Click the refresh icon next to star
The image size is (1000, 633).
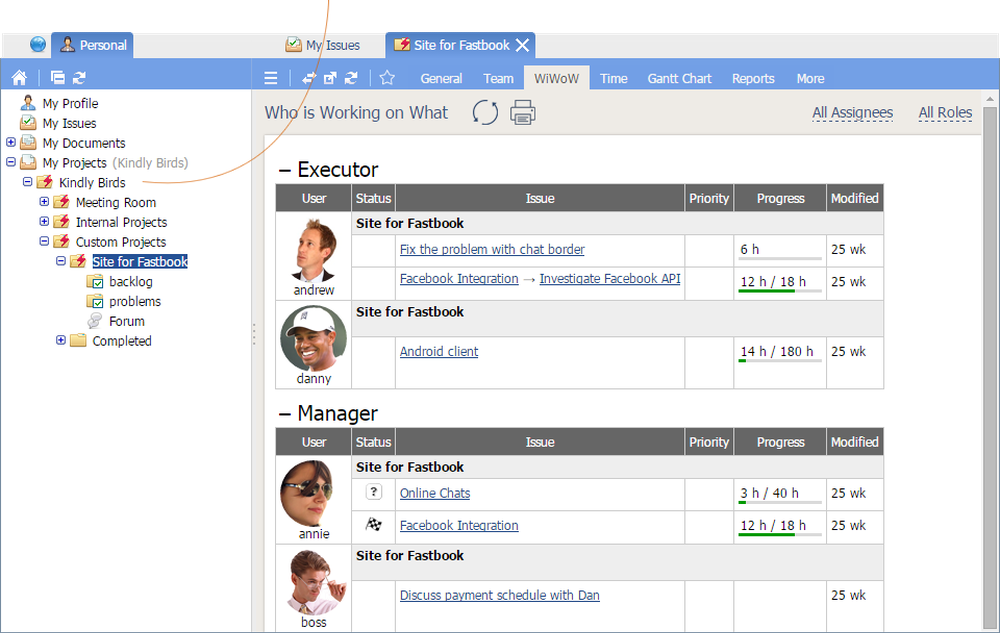tap(351, 78)
